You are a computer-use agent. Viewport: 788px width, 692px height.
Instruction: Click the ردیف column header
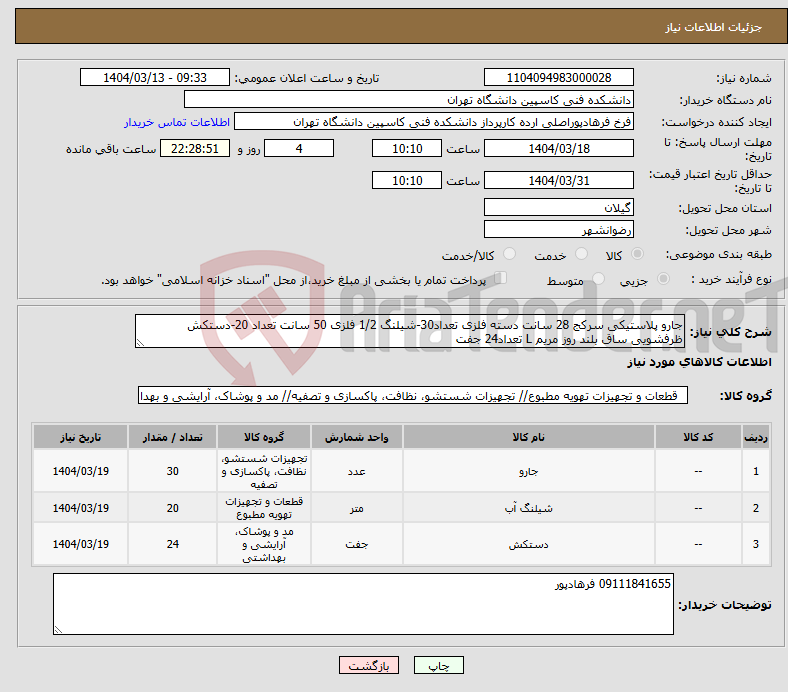click(755, 437)
